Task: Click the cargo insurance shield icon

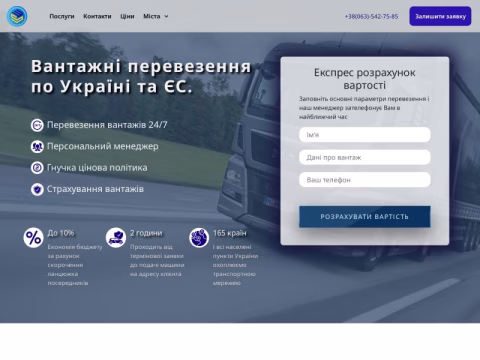Action: point(37,189)
